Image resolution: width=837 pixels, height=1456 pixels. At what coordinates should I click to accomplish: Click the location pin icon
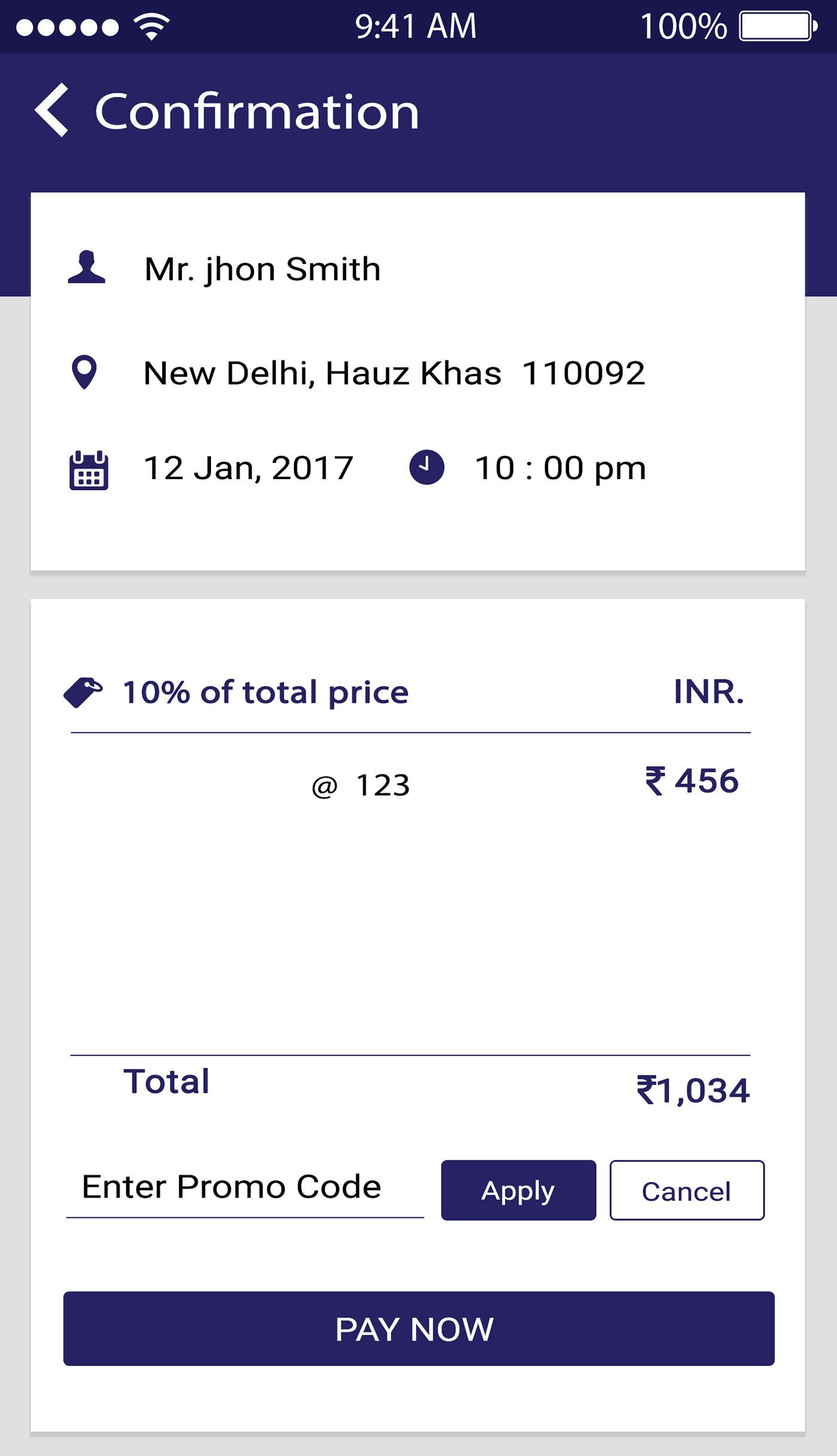(84, 372)
